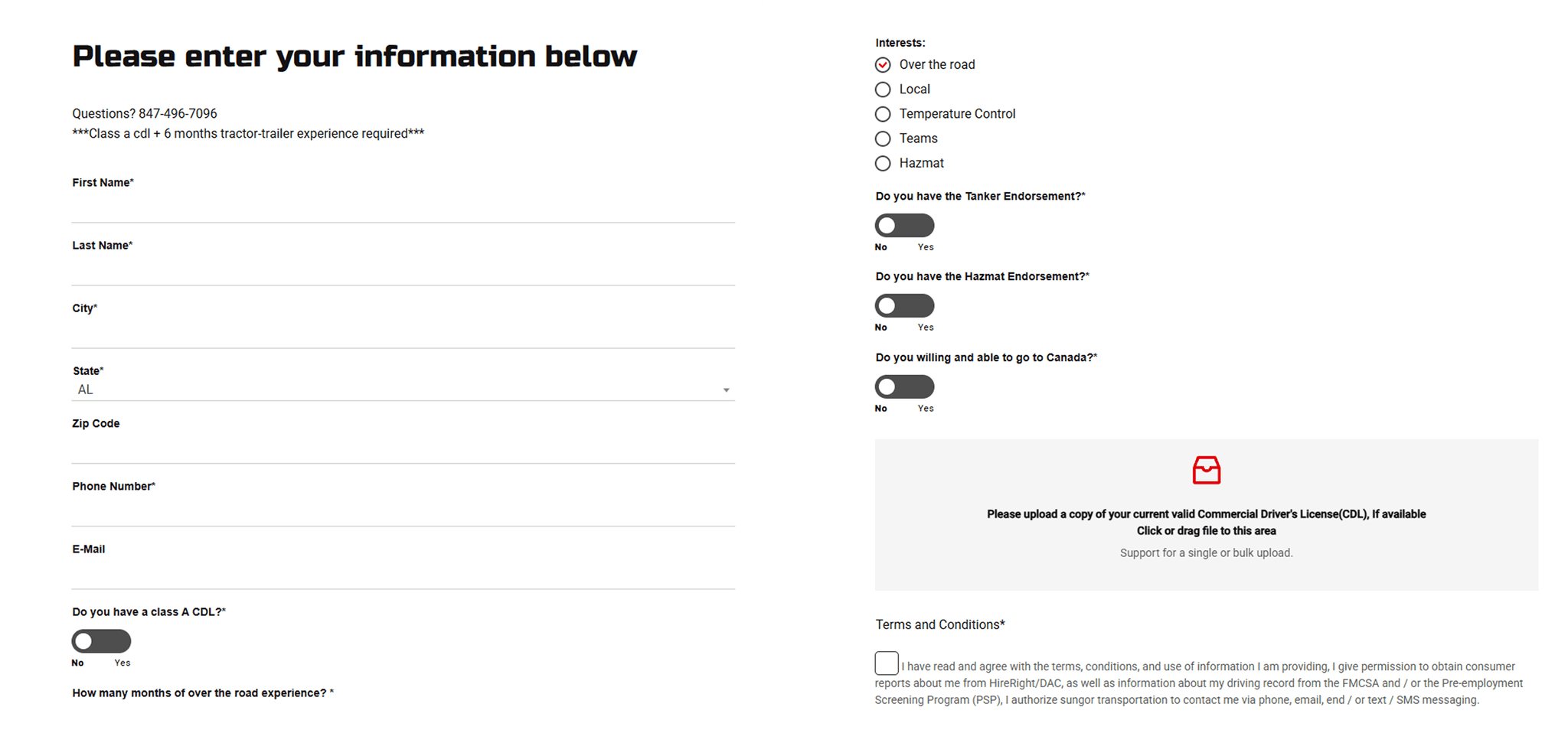The width and height of the screenshot is (1568, 730).
Task: Select the 'Over the road' interest option
Action: point(882,64)
